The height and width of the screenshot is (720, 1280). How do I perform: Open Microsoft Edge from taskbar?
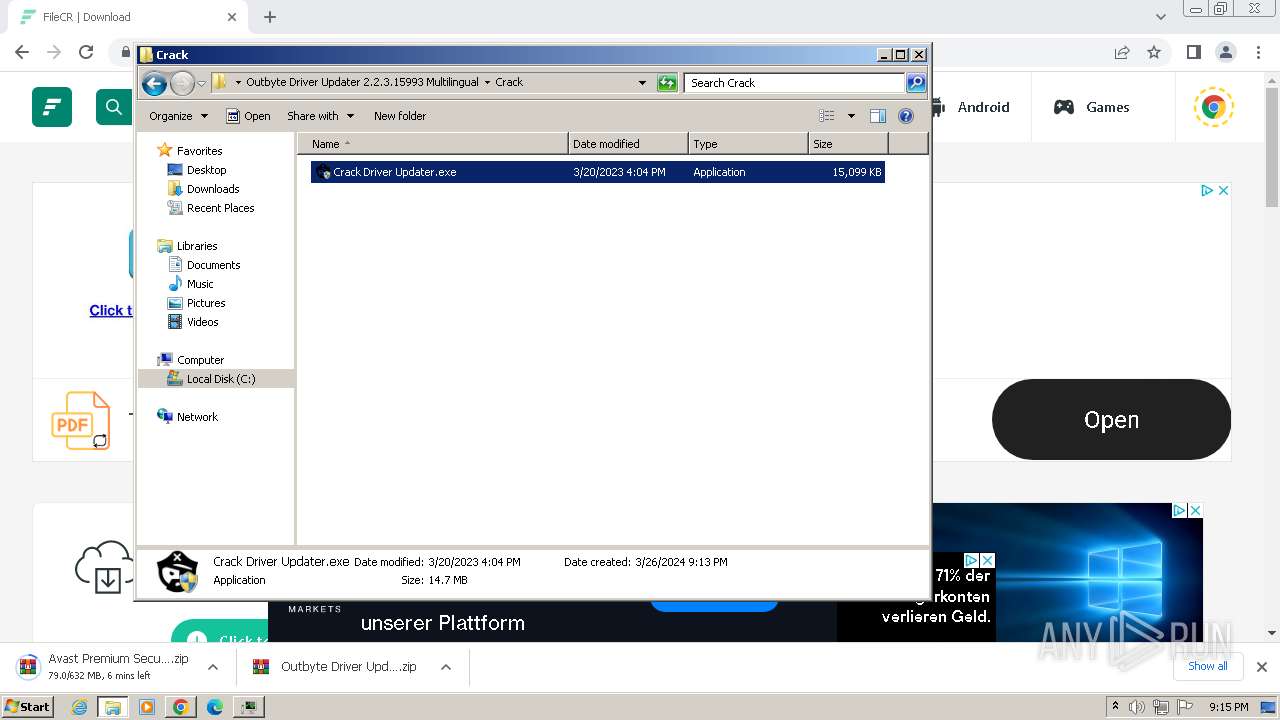(214, 707)
